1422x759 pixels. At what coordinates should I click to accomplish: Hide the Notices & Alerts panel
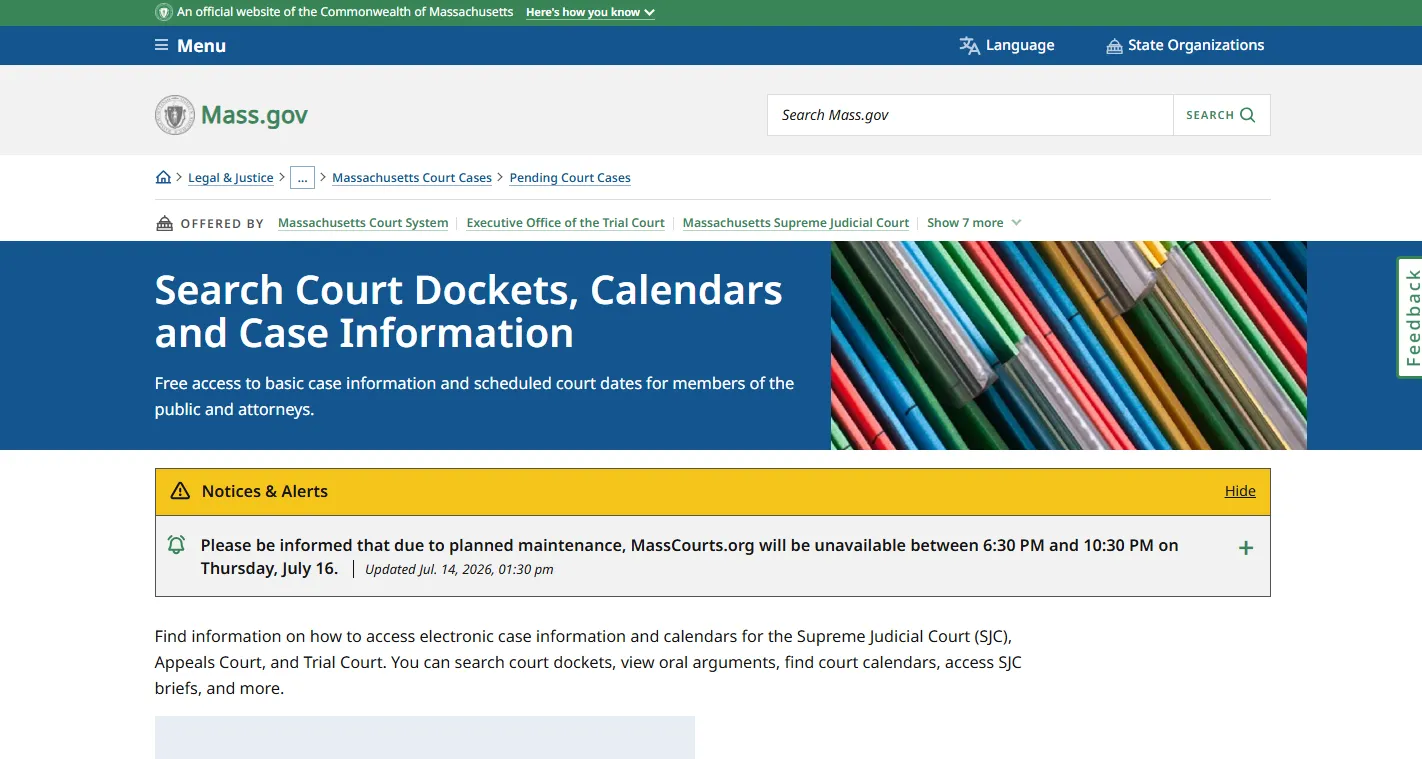pyautogui.click(x=1240, y=491)
